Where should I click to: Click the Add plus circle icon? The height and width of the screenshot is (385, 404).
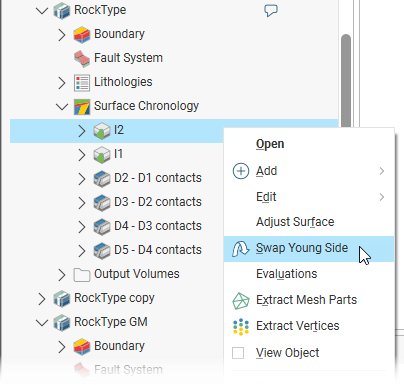coord(241,171)
